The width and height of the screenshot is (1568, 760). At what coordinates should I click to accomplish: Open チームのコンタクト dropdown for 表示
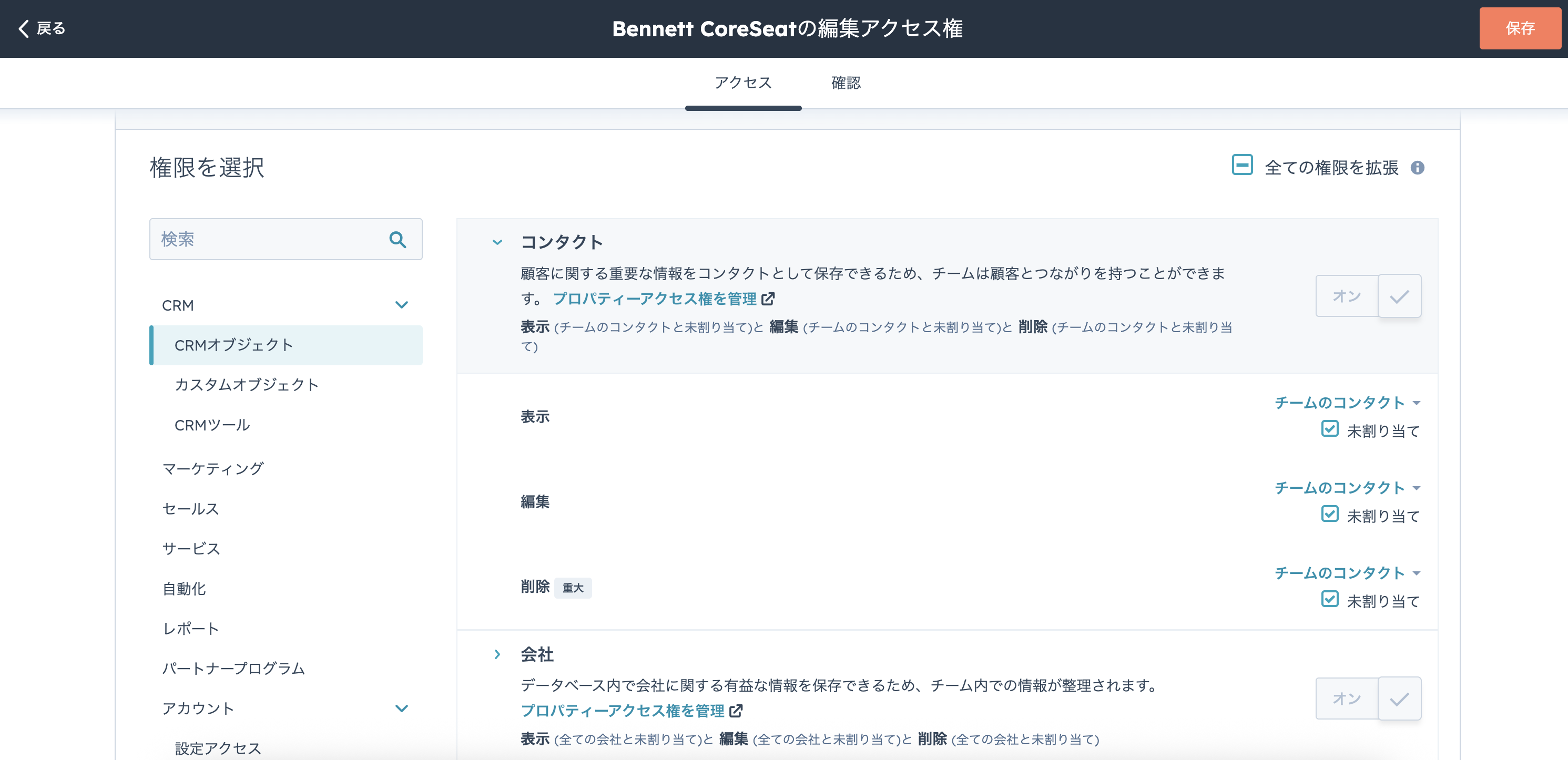1347,403
